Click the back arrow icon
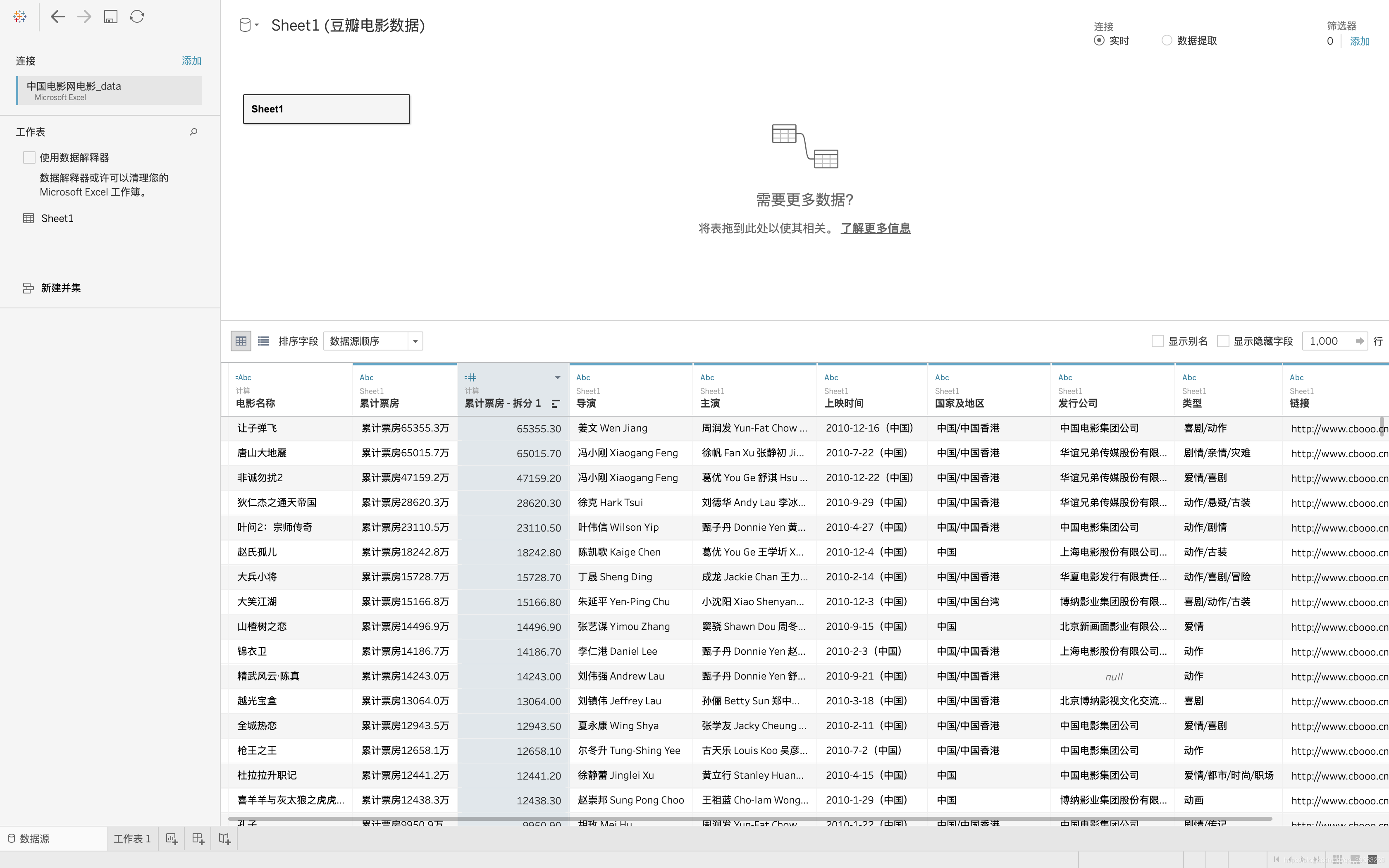1389x868 pixels. (57, 17)
